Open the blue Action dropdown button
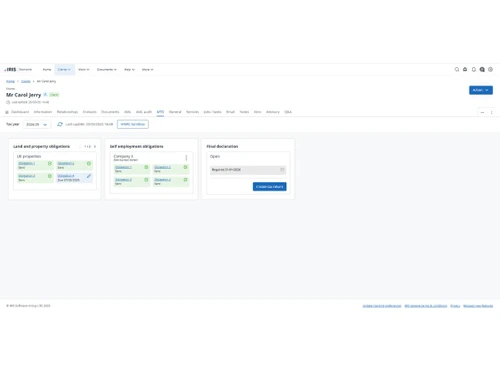The image size is (500, 375). pos(481,90)
